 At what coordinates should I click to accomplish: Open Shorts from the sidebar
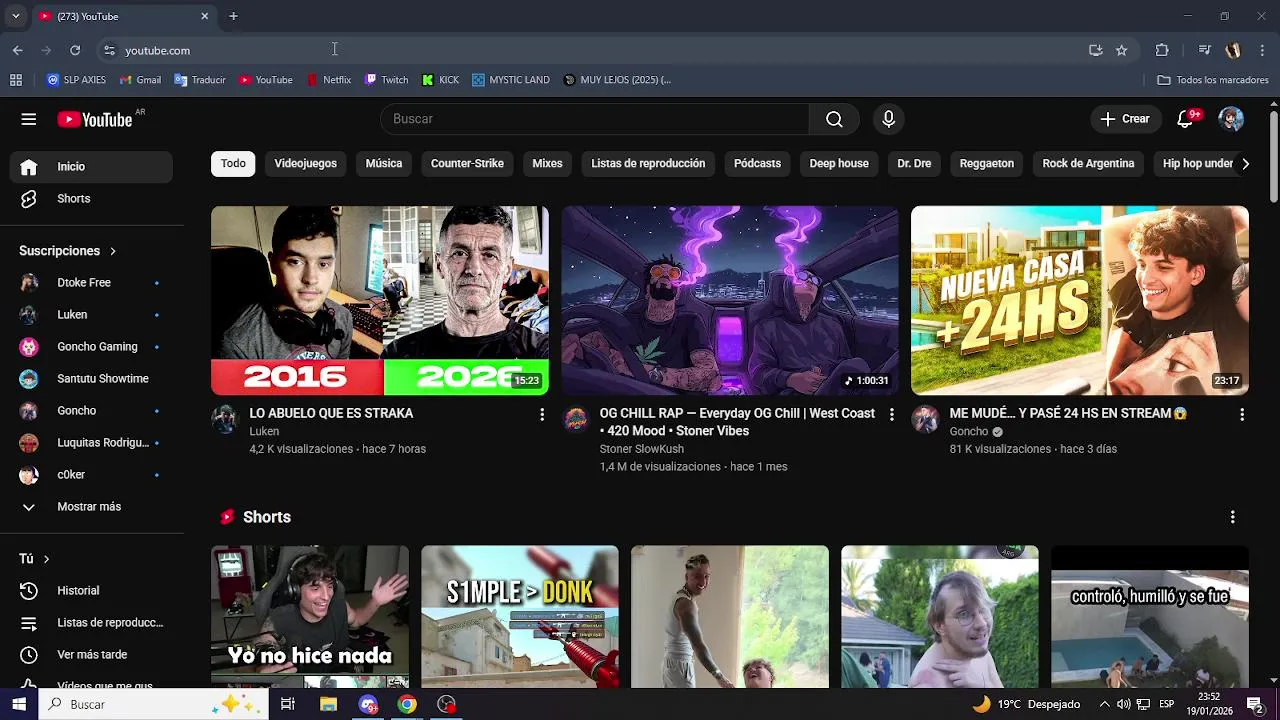pyautogui.click(x=91, y=199)
